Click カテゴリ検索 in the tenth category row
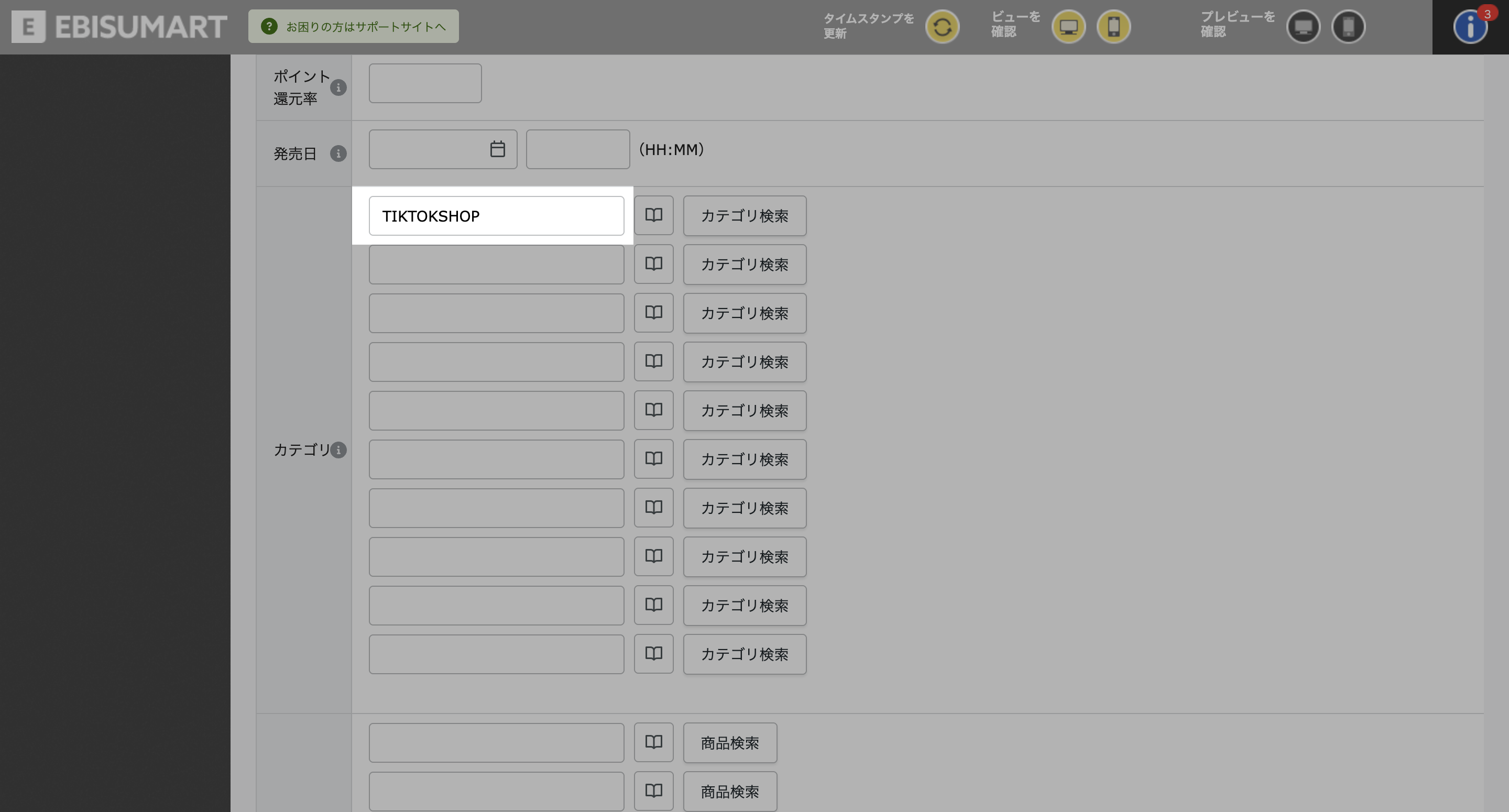 coord(745,653)
